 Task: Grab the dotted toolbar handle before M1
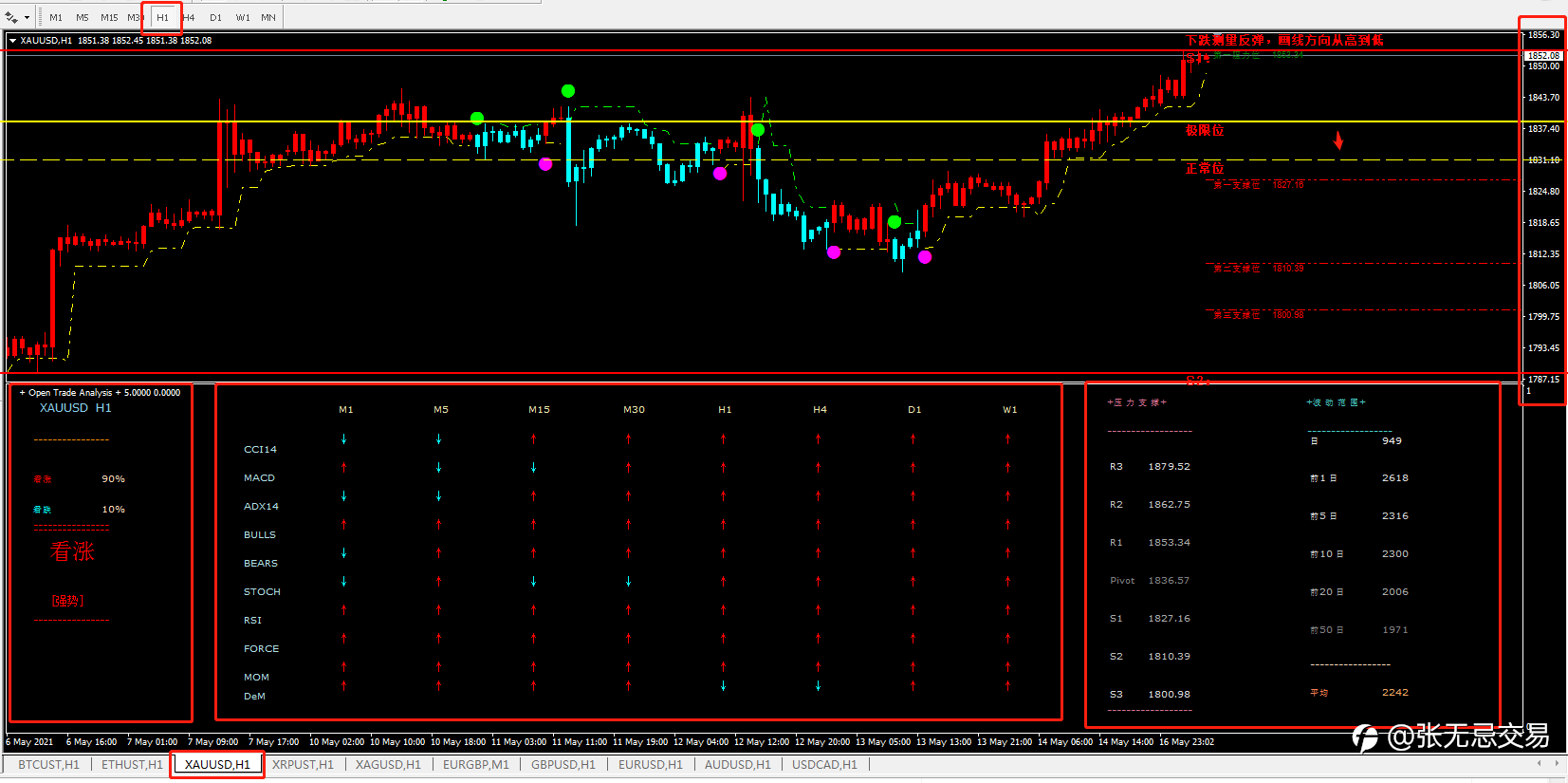[x=39, y=17]
